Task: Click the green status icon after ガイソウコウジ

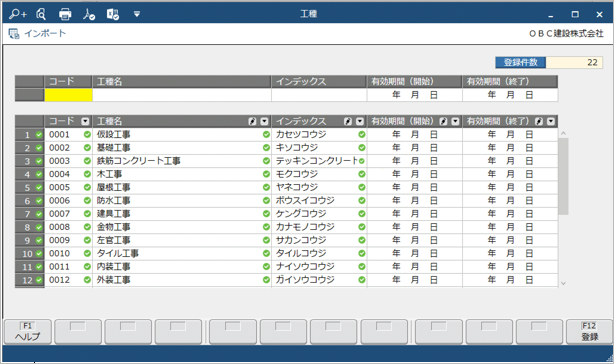Action: [x=362, y=280]
